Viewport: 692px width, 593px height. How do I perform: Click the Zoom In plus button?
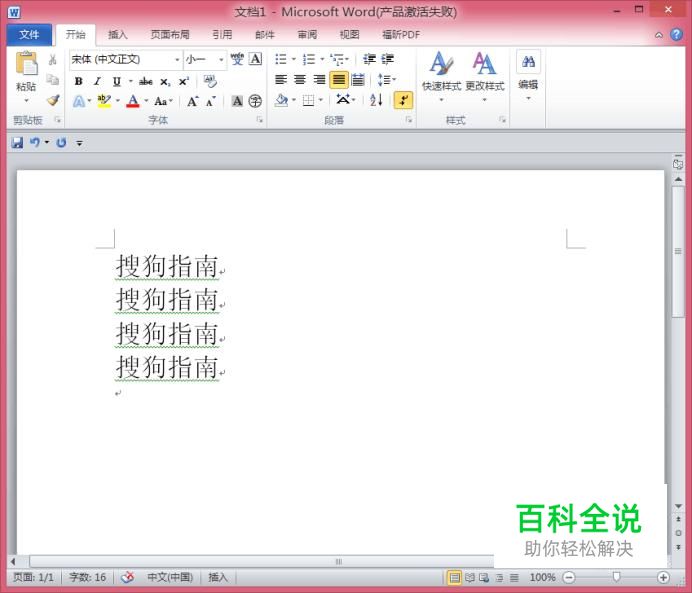pyautogui.click(x=663, y=577)
